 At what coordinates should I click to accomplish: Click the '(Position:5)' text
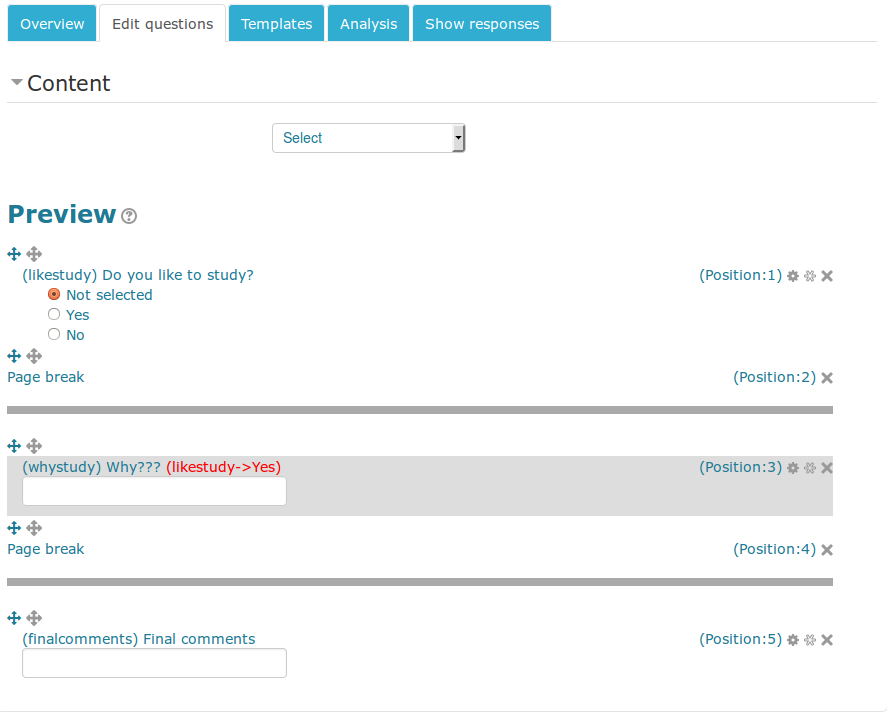tap(740, 639)
